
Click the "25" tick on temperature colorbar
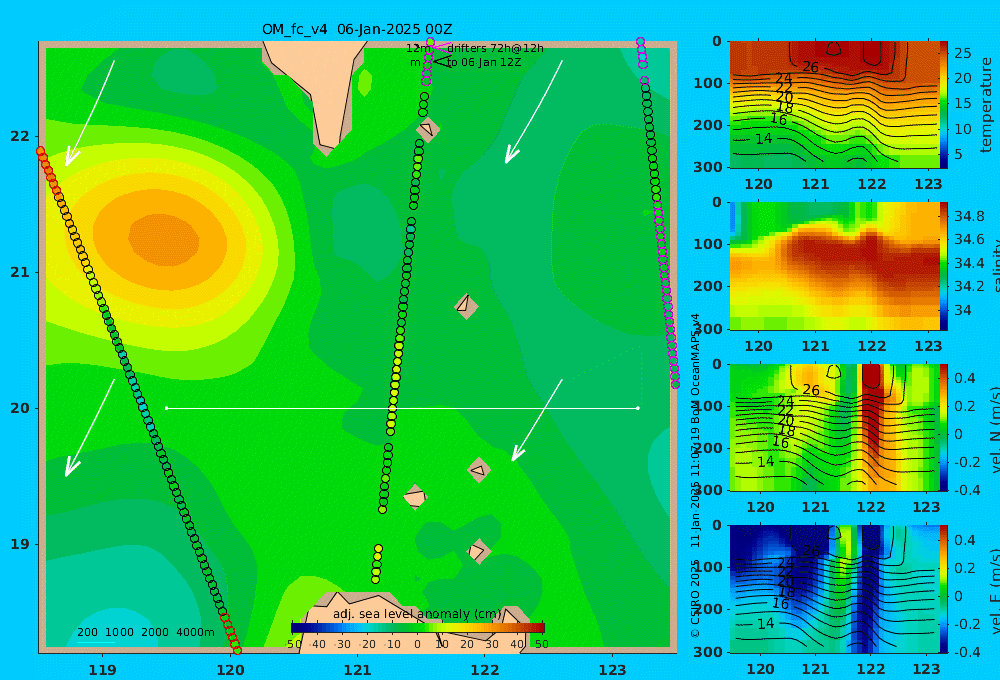coord(962,53)
